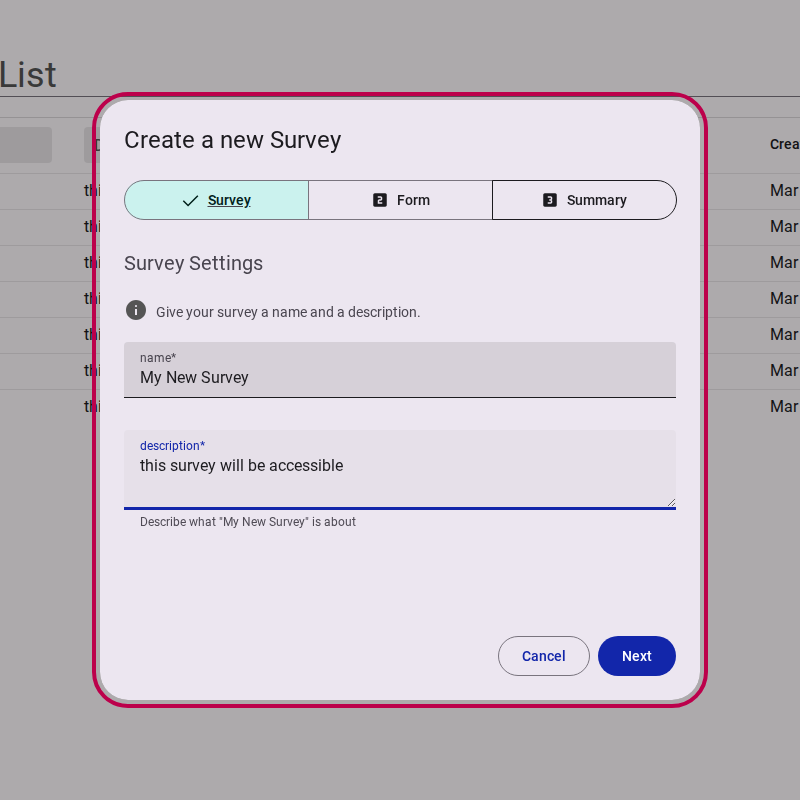Focus the name input field

click(400, 370)
